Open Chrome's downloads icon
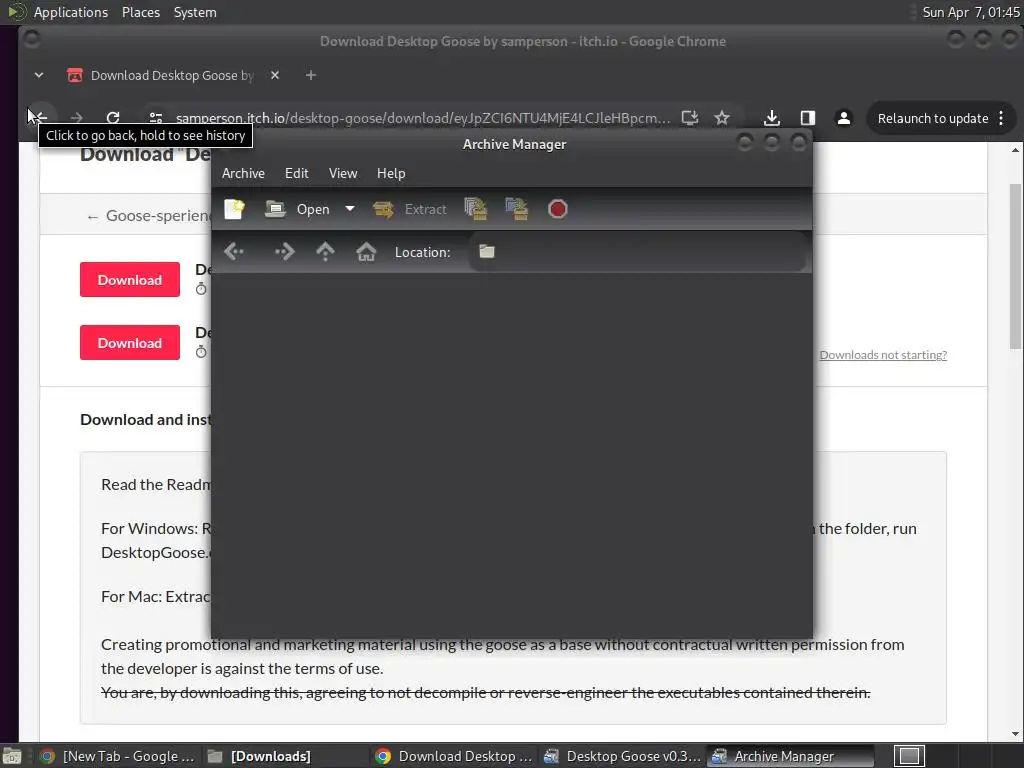 click(x=771, y=118)
